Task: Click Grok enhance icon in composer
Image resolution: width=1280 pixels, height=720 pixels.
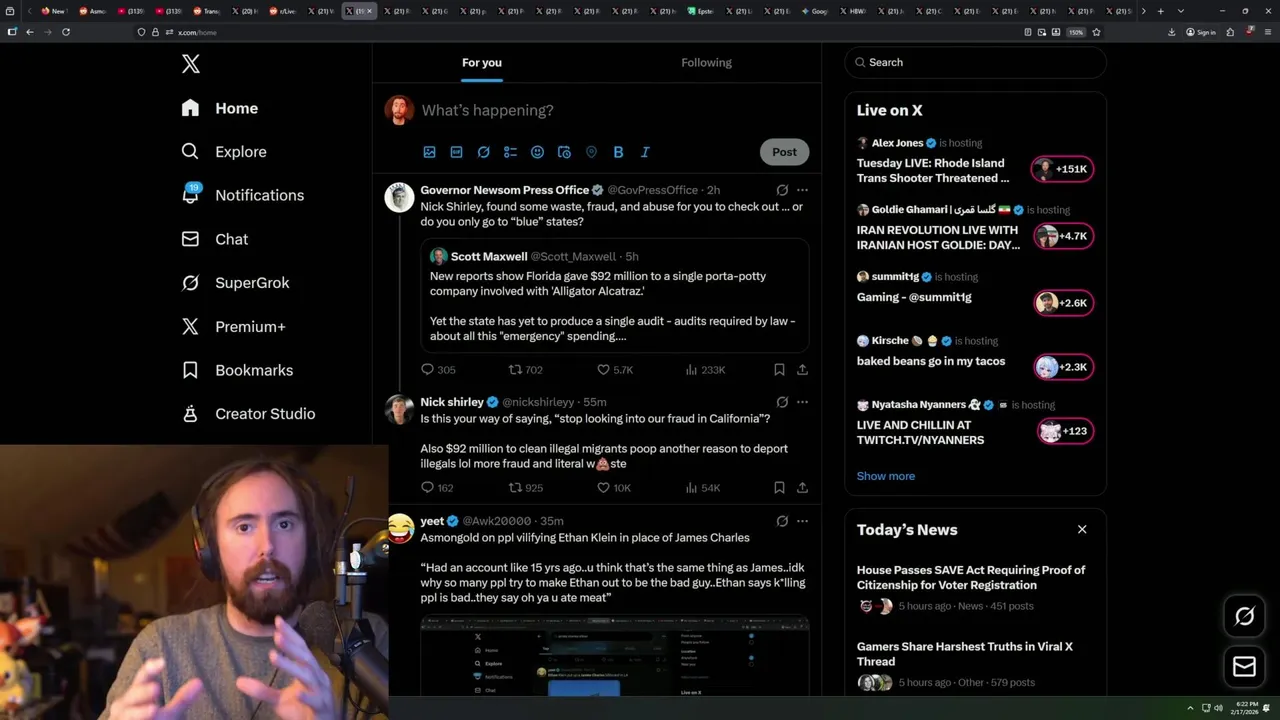Action: click(x=483, y=152)
